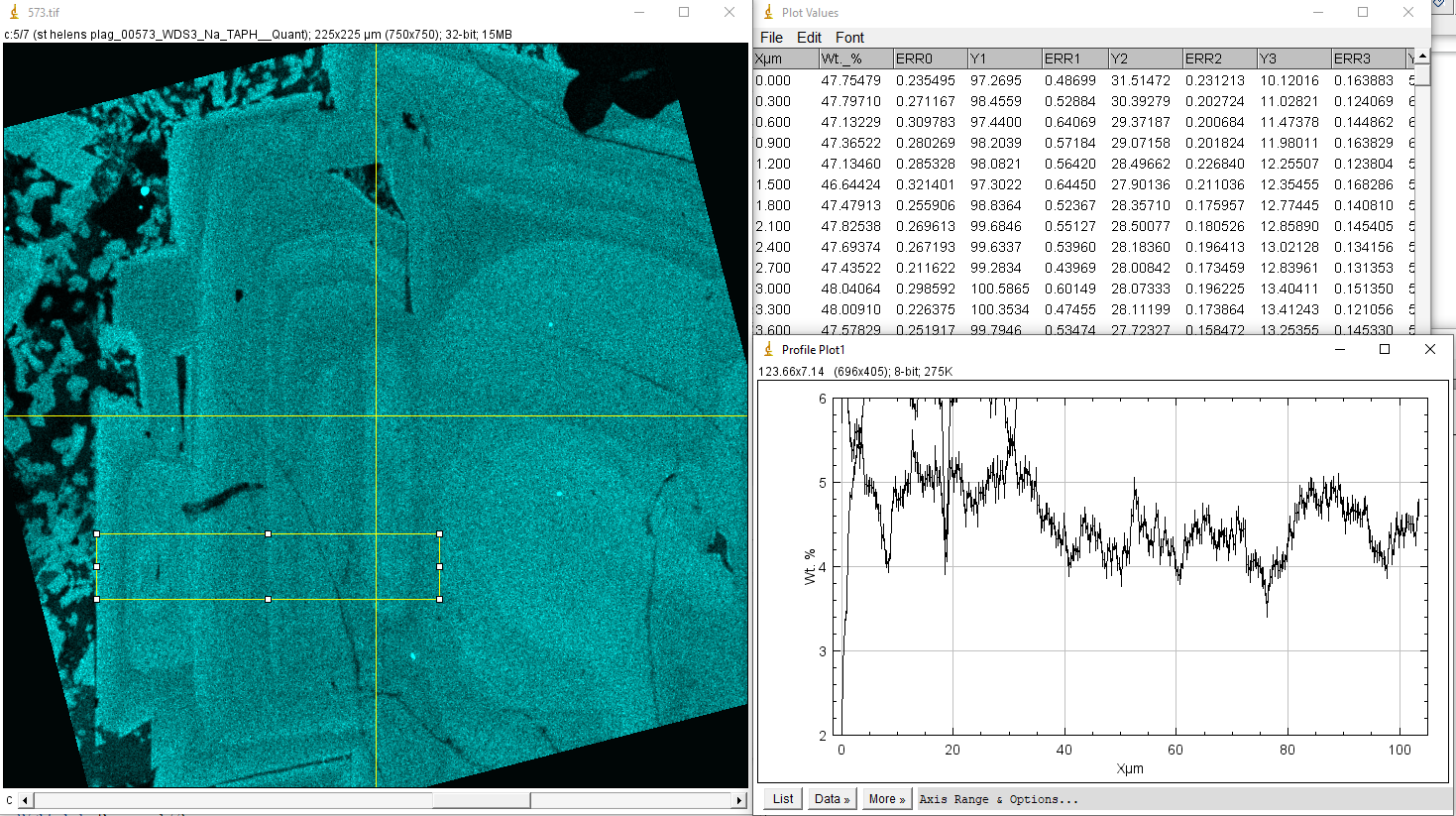This screenshot has height=816, width=1456.
Task: Click the List button below the plot
Action: [x=783, y=799]
